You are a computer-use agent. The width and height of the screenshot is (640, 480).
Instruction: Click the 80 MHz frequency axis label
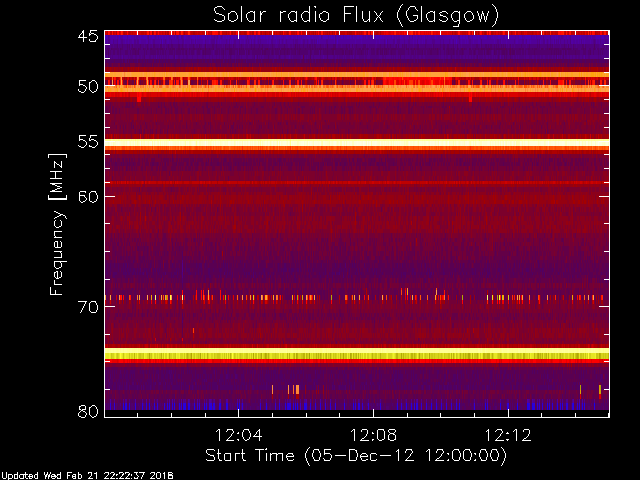pyautogui.click(x=88, y=411)
